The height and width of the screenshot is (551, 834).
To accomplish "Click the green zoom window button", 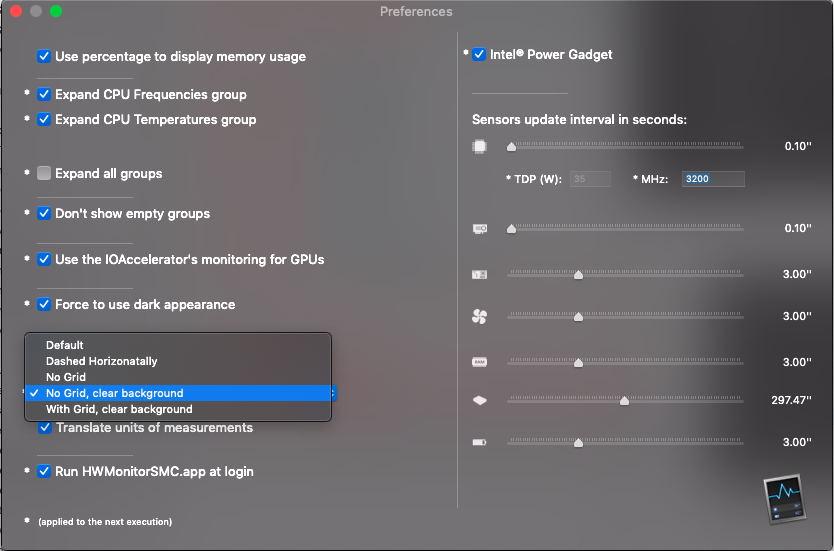I will pos(56,11).
